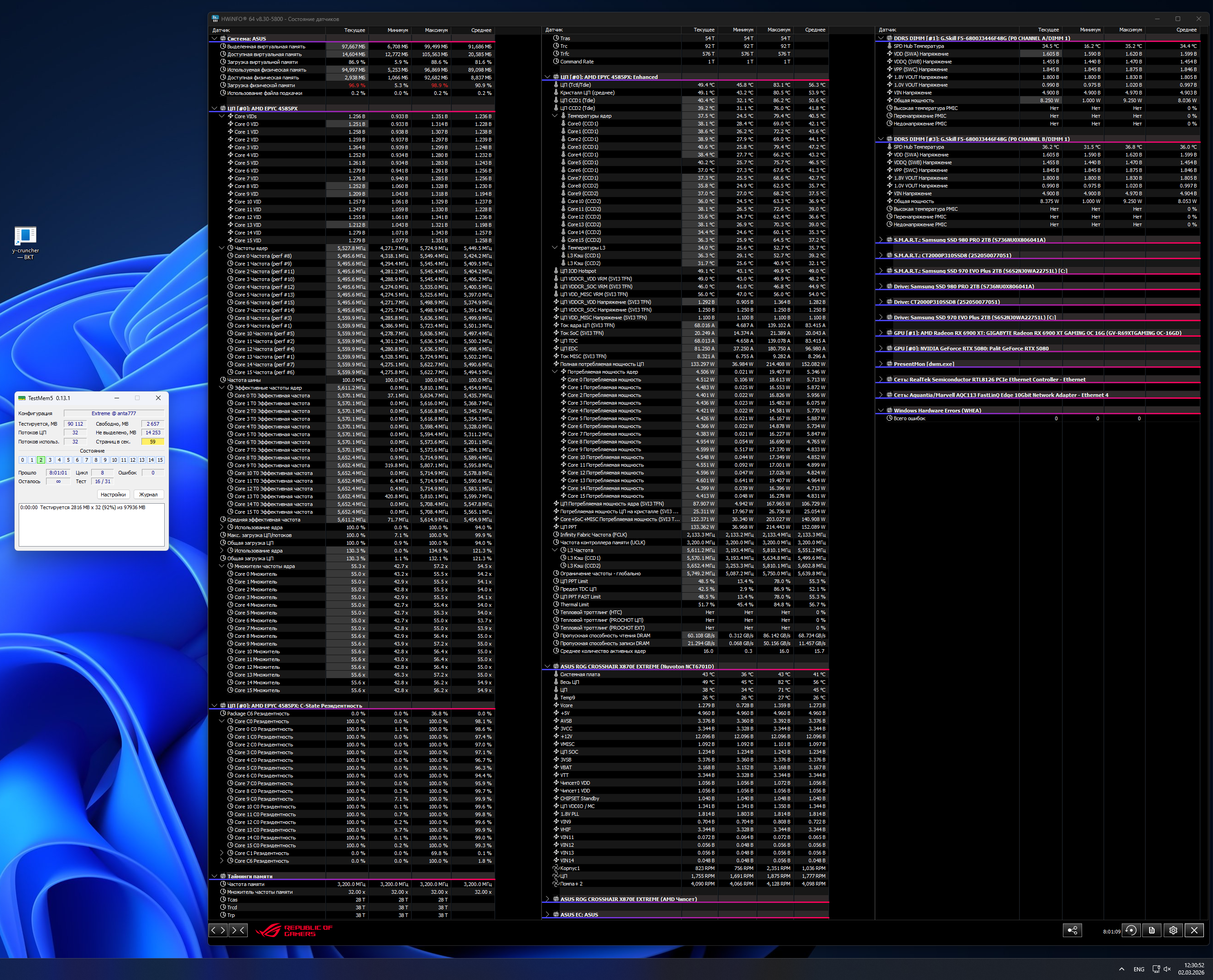The height and width of the screenshot is (980, 1213).
Task: Open Настройки in TestMem5
Action: [113, 495]
